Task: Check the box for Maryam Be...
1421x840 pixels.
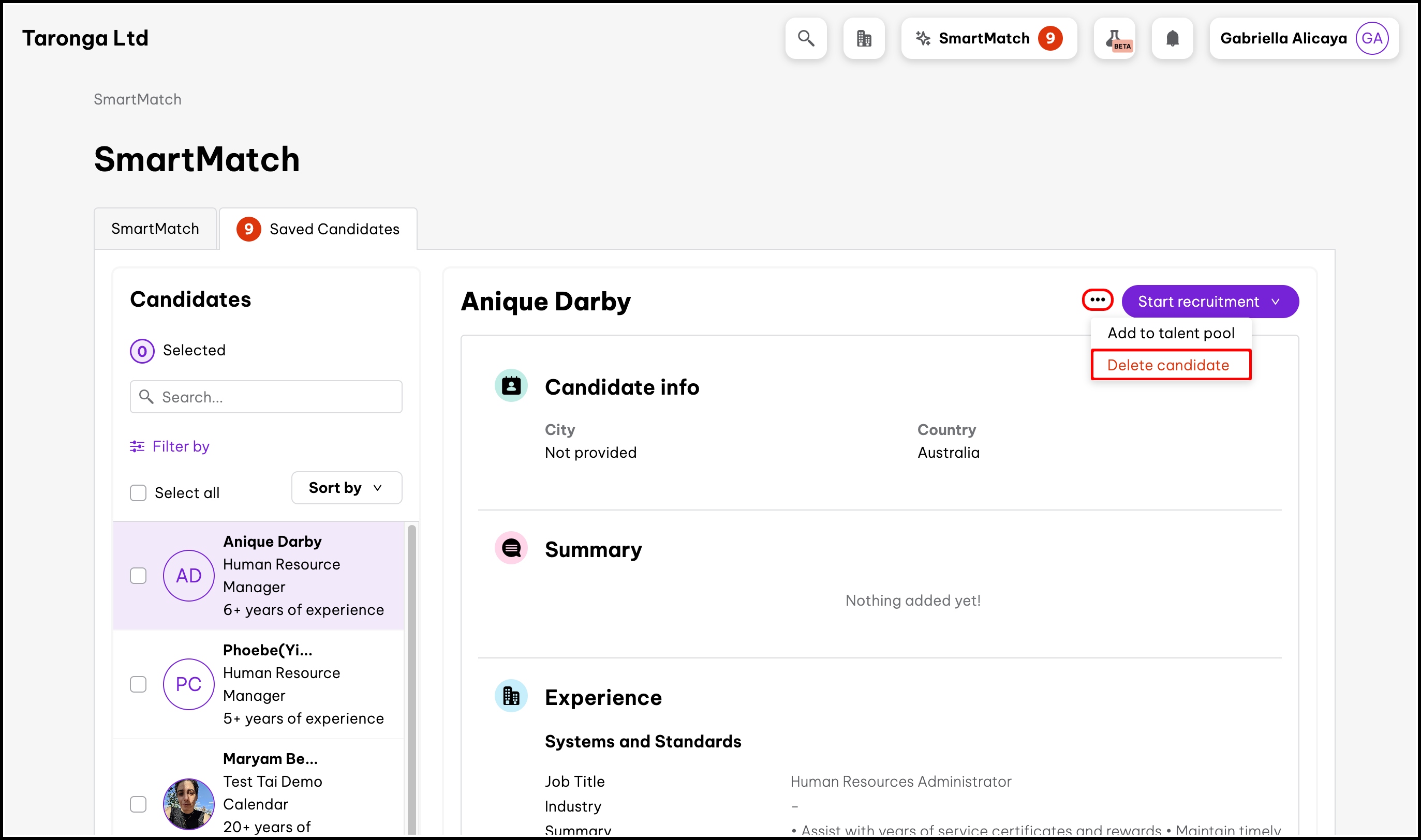Action: click(138, 804)
